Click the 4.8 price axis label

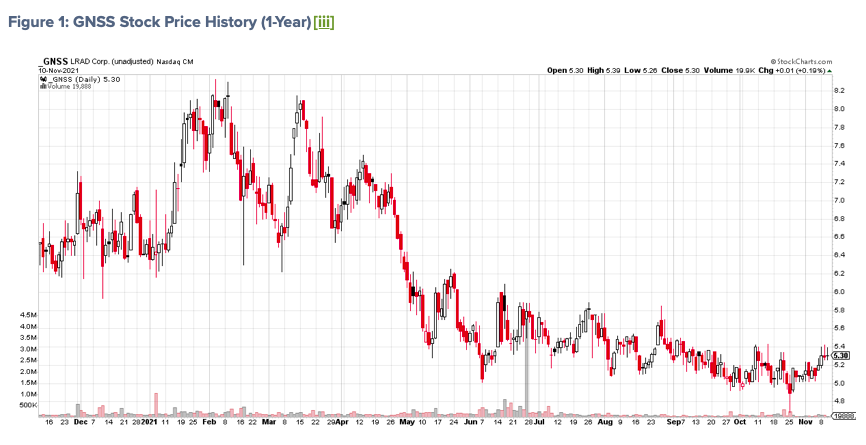point(839,401)
